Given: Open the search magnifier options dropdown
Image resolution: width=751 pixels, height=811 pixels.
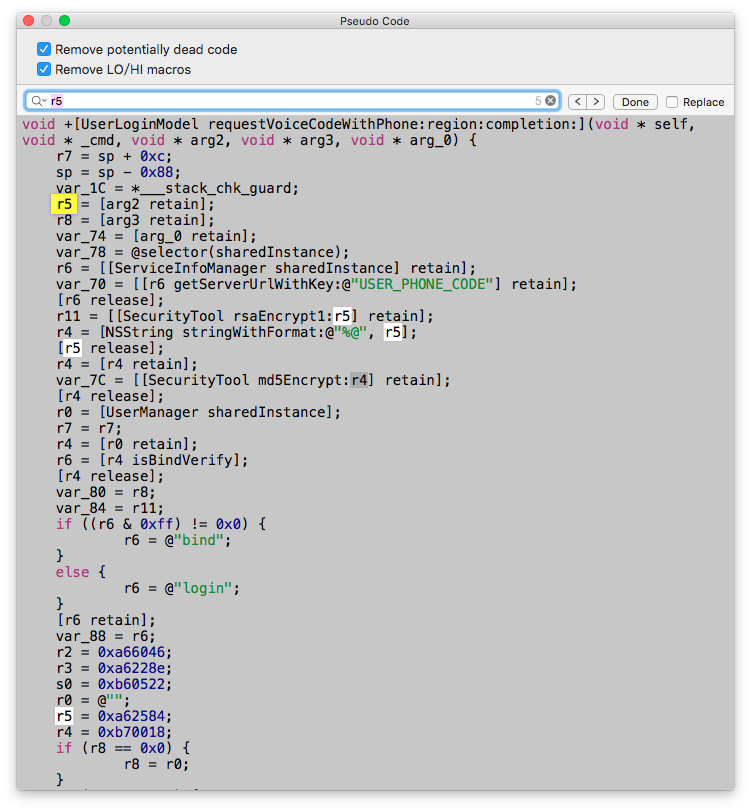Looking at the screenshot, I should pyautogui.click(x=38, y=101).
